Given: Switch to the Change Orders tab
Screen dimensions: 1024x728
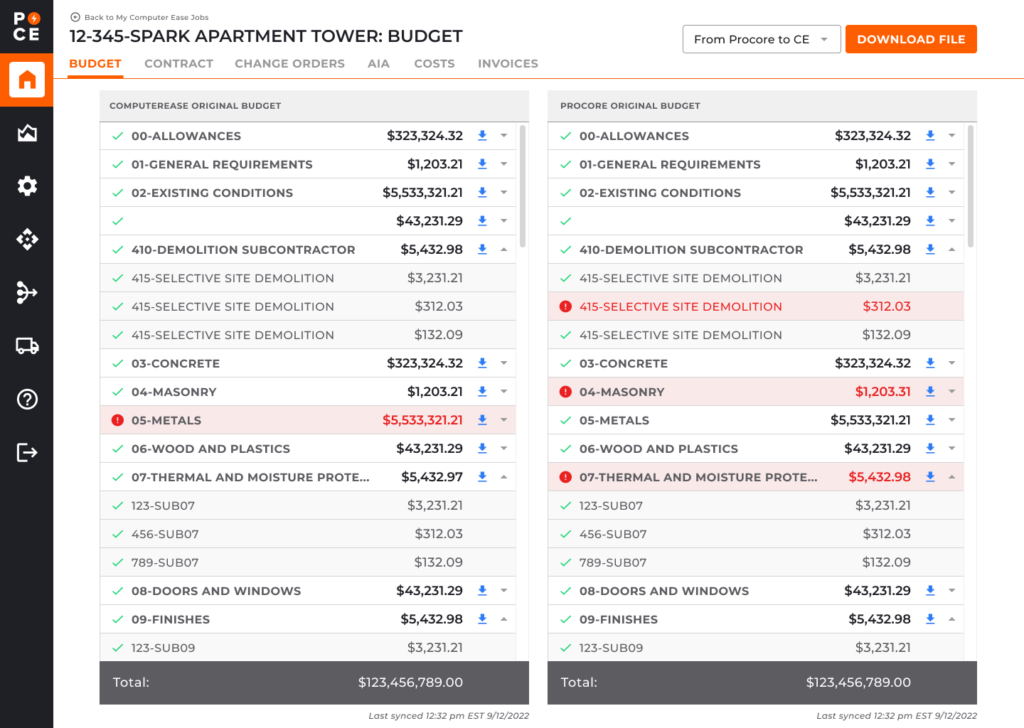Looking at the screenshot, I should (x=289, y=63).
